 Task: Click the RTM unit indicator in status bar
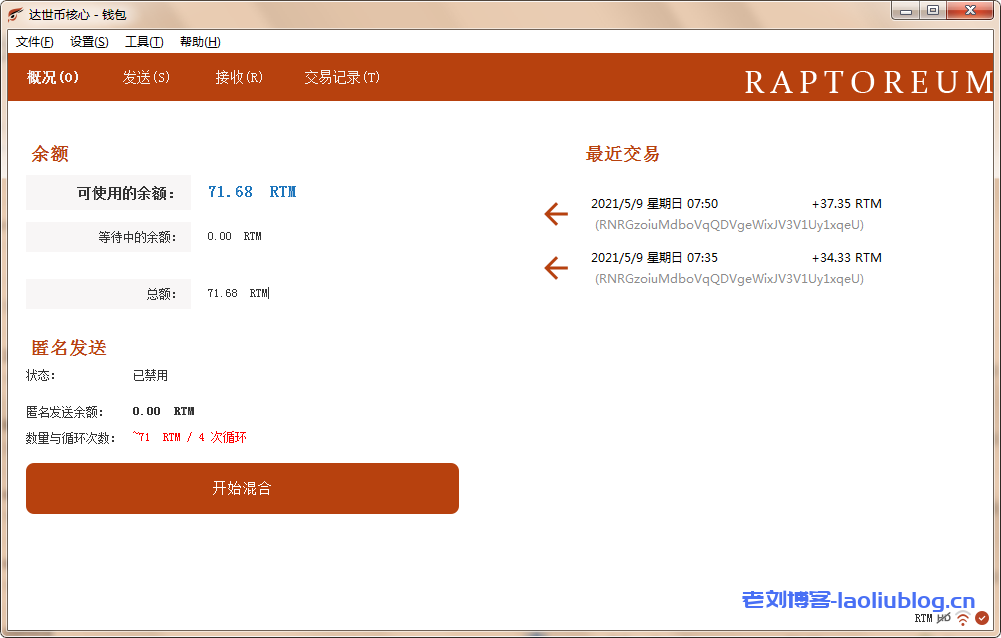point(923,619)
